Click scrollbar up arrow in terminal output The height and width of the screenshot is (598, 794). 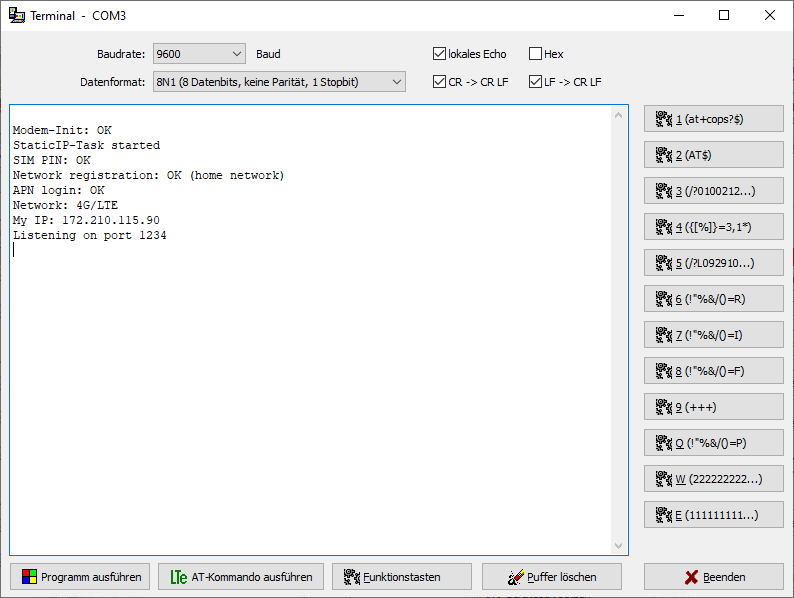point(618,115)
